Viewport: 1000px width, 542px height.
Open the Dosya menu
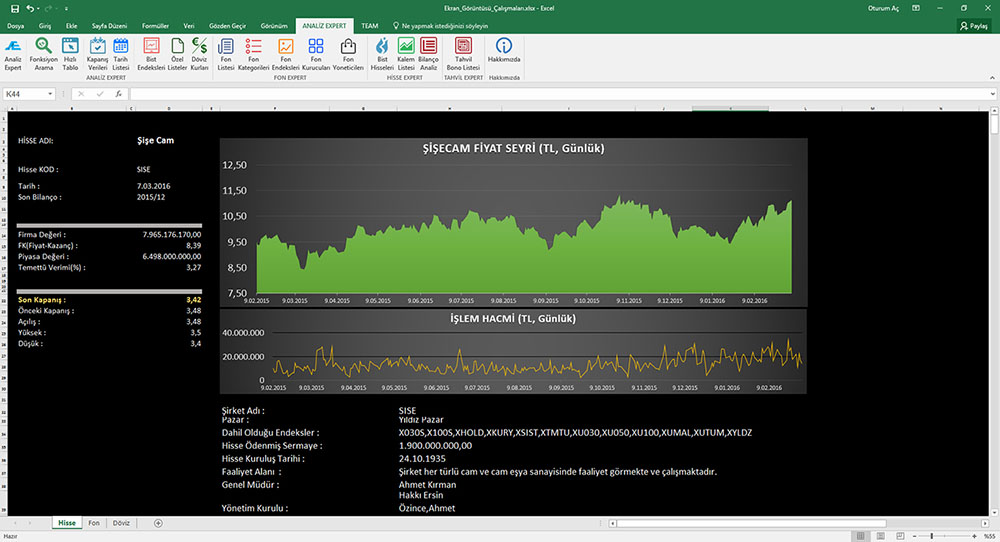click(x=15, y=26)
